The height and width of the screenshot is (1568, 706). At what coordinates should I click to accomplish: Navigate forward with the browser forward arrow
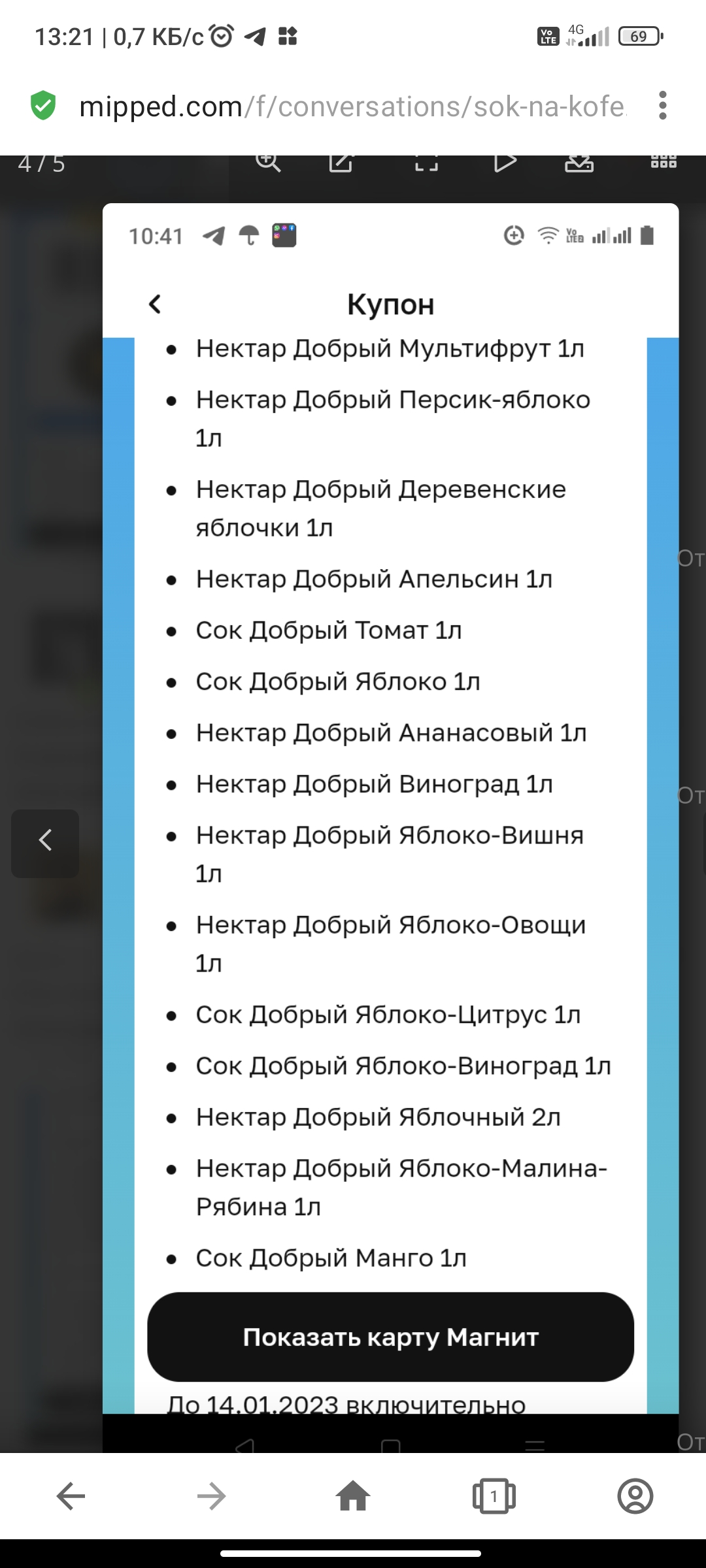(212, 1496)
